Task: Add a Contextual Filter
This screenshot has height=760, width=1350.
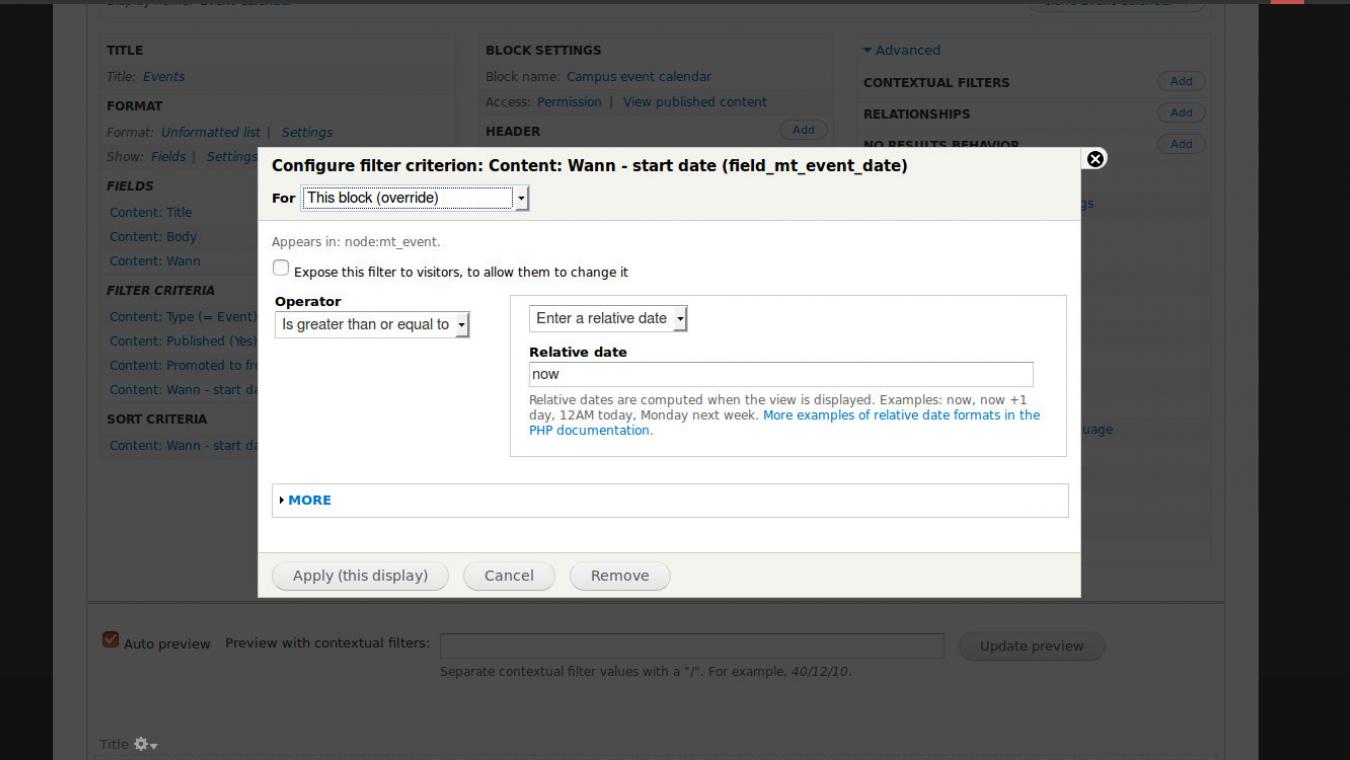Action: point(1180,82)
